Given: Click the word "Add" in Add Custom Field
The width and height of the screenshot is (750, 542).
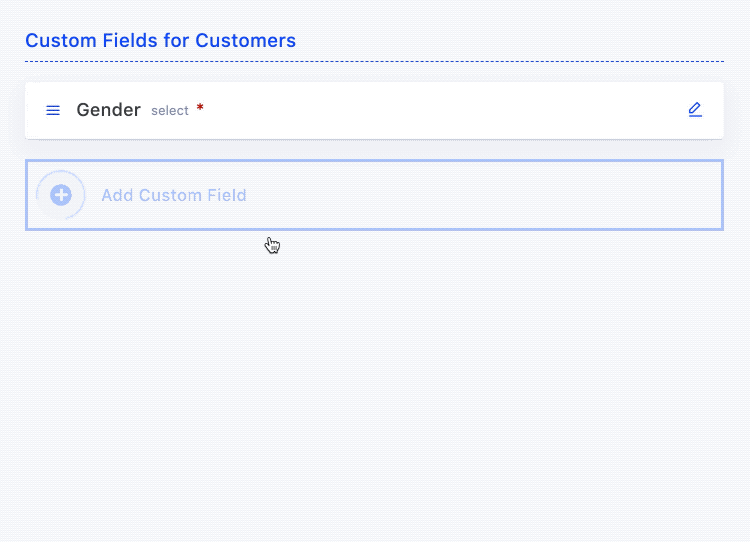Looking at the screenshot, I should click(x=117, y=195).
